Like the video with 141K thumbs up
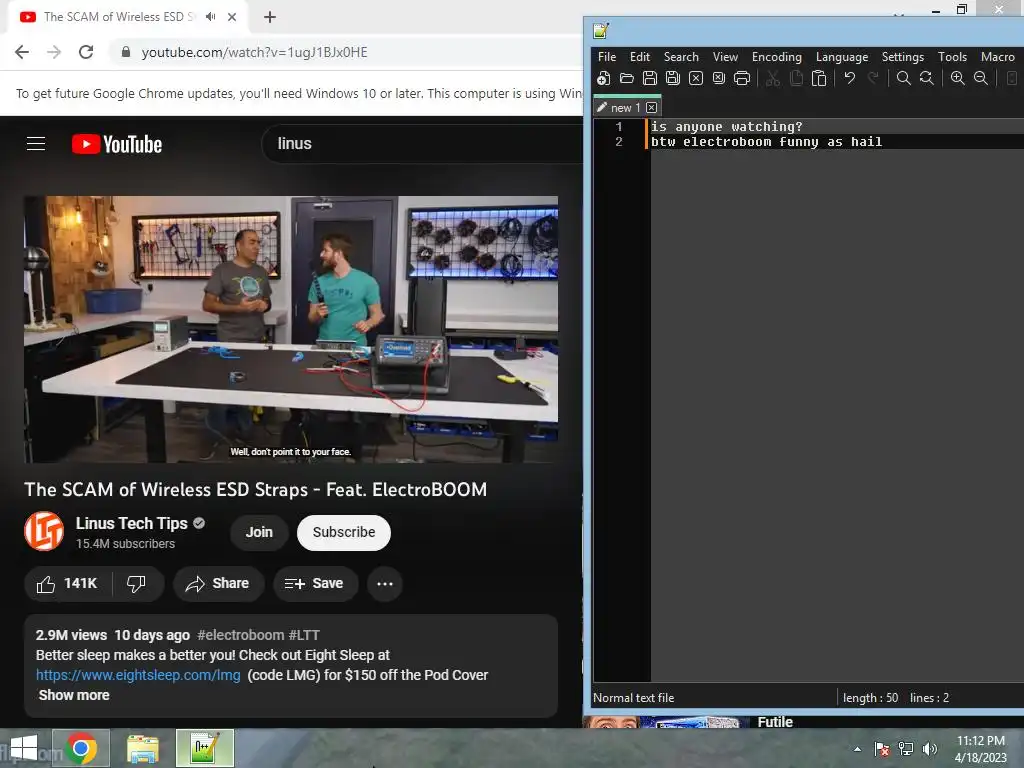Screen dimensions: 1024x768 (68, 584)
